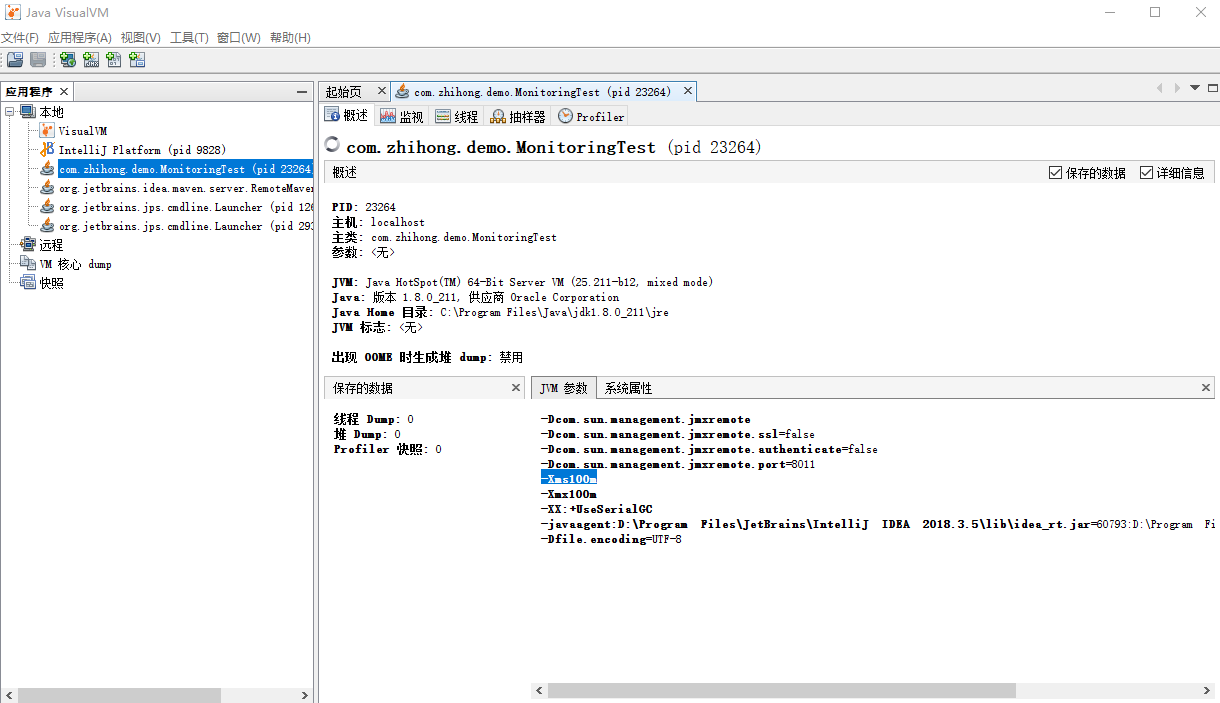This screenshot has height=703, width=1220.
Task: Close the 起始页 tab
Action: [x=382, y=90]
